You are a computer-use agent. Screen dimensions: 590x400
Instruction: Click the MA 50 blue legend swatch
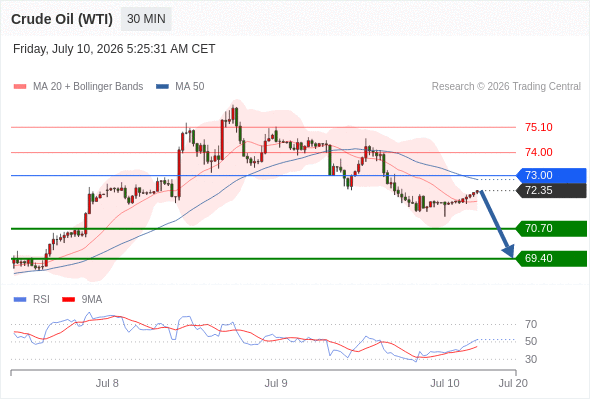pos(162,87)
